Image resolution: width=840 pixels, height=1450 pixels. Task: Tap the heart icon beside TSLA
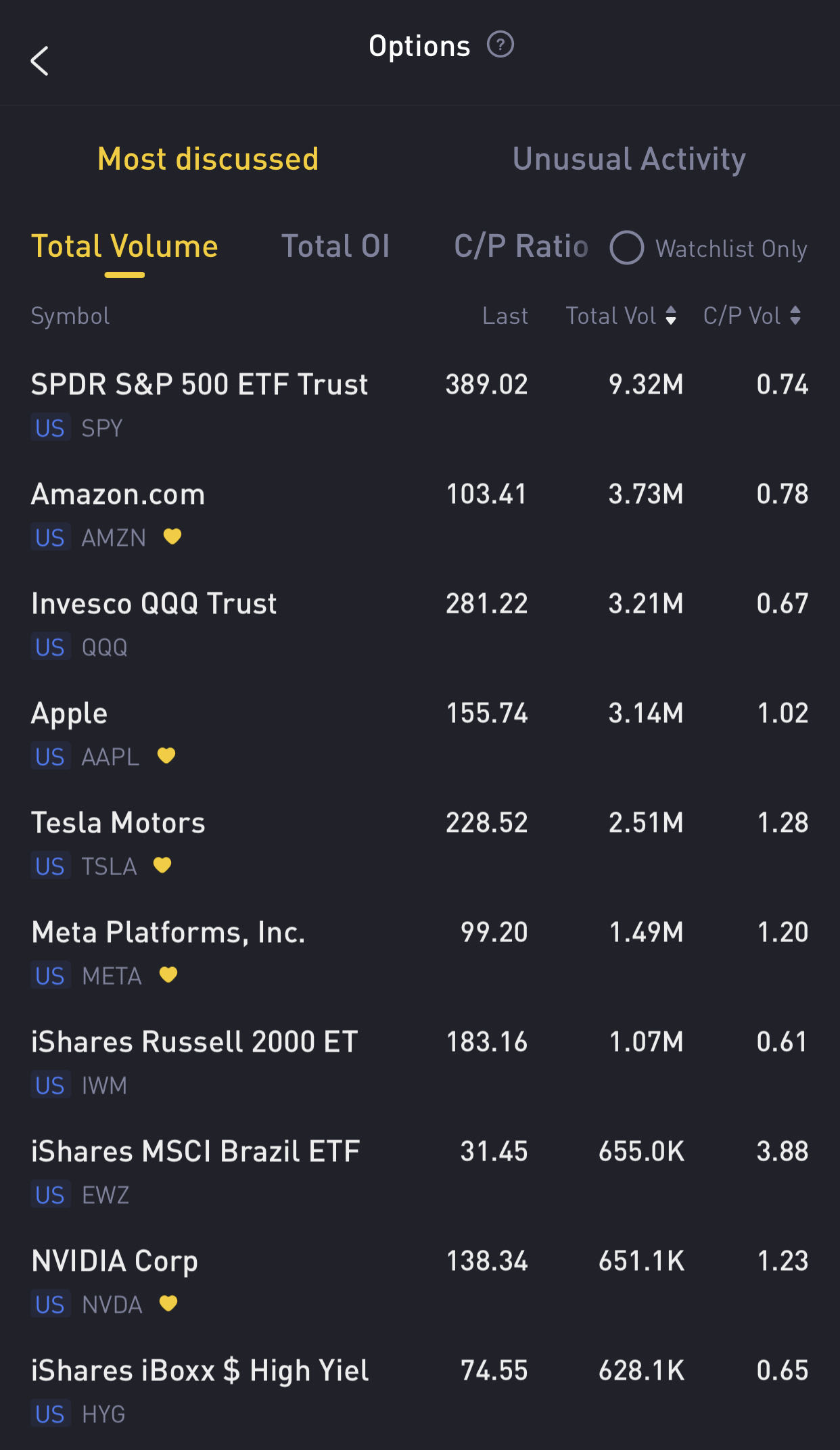click(162, 865)
